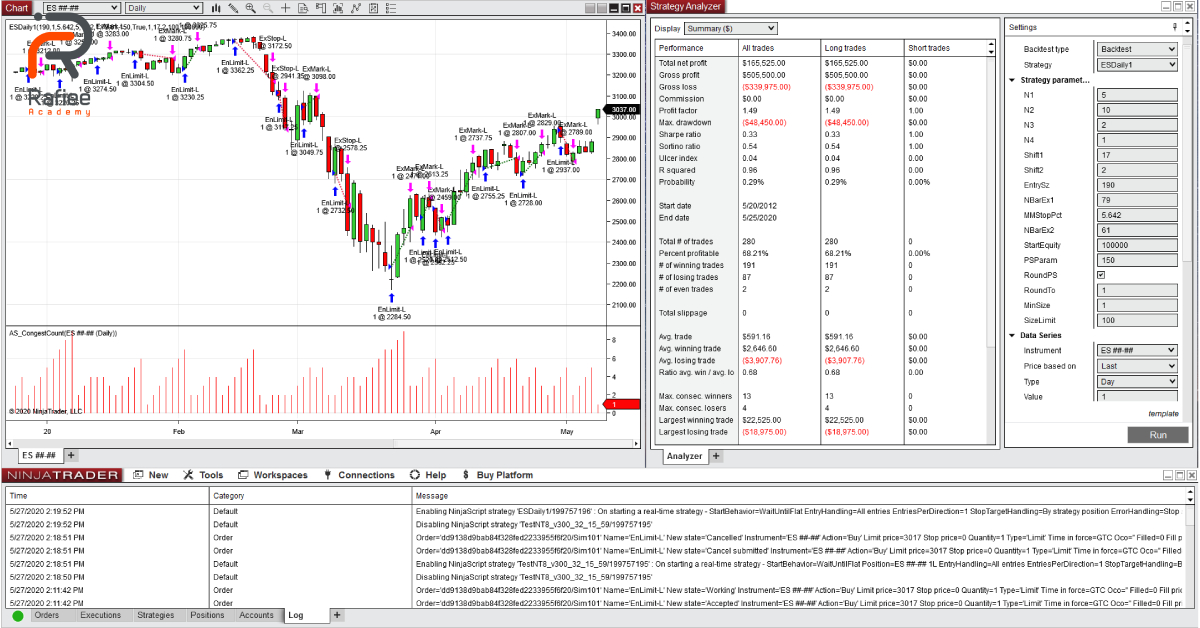This screenshot has height=628, width=1200.
Task: Open the chart Properties list icon
Action: (391, 8)
